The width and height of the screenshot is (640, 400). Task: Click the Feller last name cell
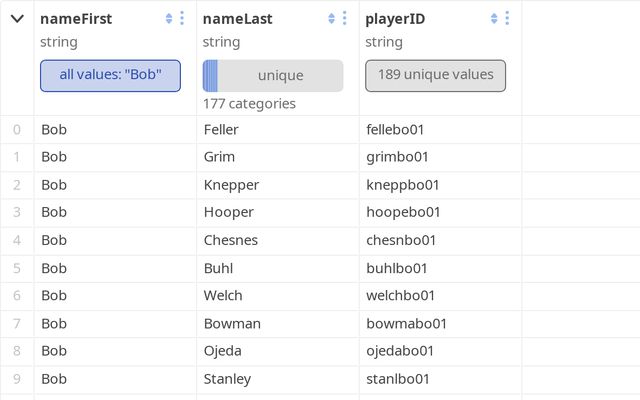point(221,129)
